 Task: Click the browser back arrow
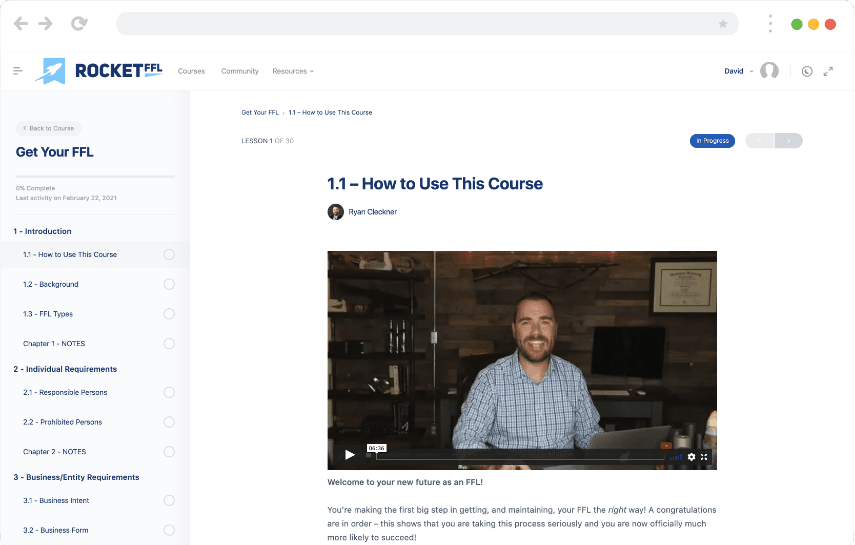point(21,23)
